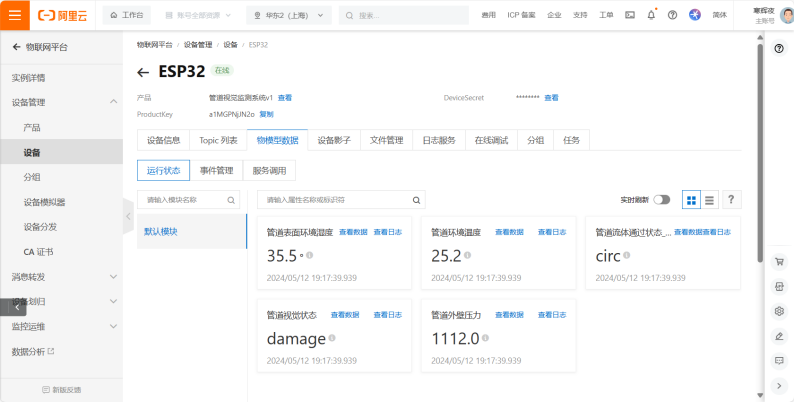This screenshot has height=402, width=794.
Task: Switch to the 设备影子 tab
Action: [334, 140]
